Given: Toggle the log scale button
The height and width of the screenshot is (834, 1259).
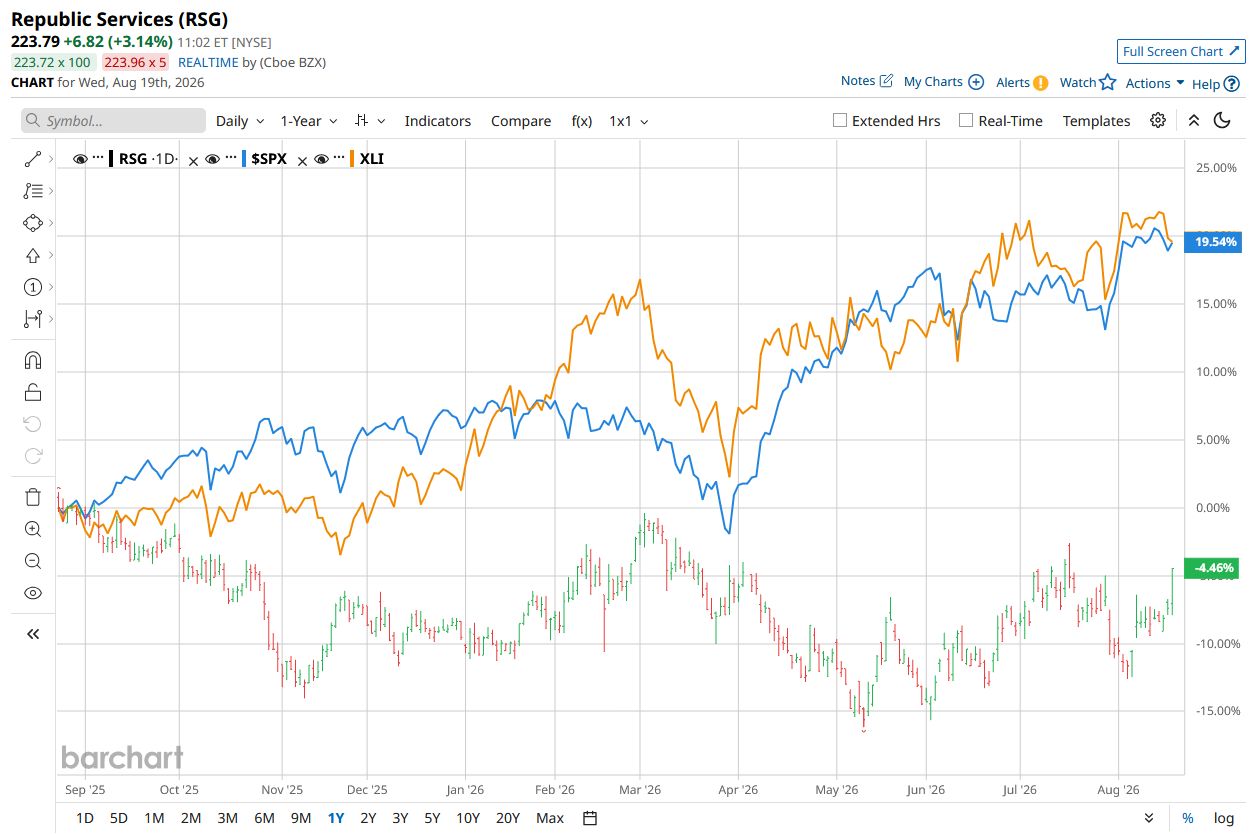Looking at the screenshot, I should (x=1224, y=818).
